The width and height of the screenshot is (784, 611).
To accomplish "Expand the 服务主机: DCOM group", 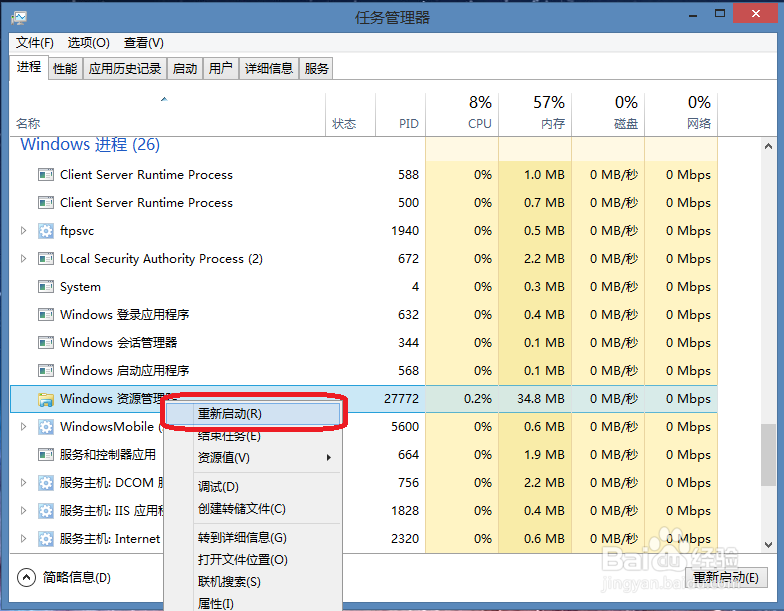I will pyautogui.click(x=23, y=482).
